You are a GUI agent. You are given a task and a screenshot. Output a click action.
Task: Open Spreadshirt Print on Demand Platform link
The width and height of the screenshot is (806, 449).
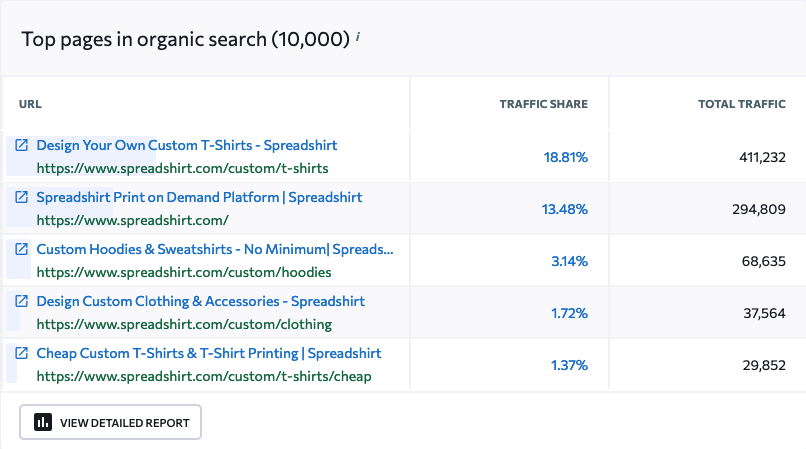coord(199,197)
